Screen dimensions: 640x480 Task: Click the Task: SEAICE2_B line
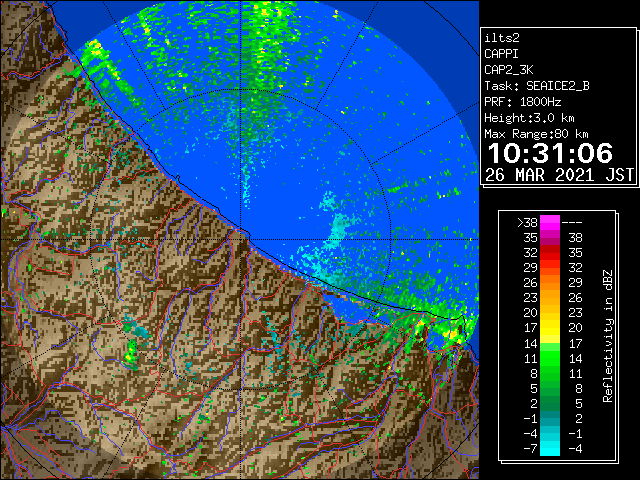537,86
